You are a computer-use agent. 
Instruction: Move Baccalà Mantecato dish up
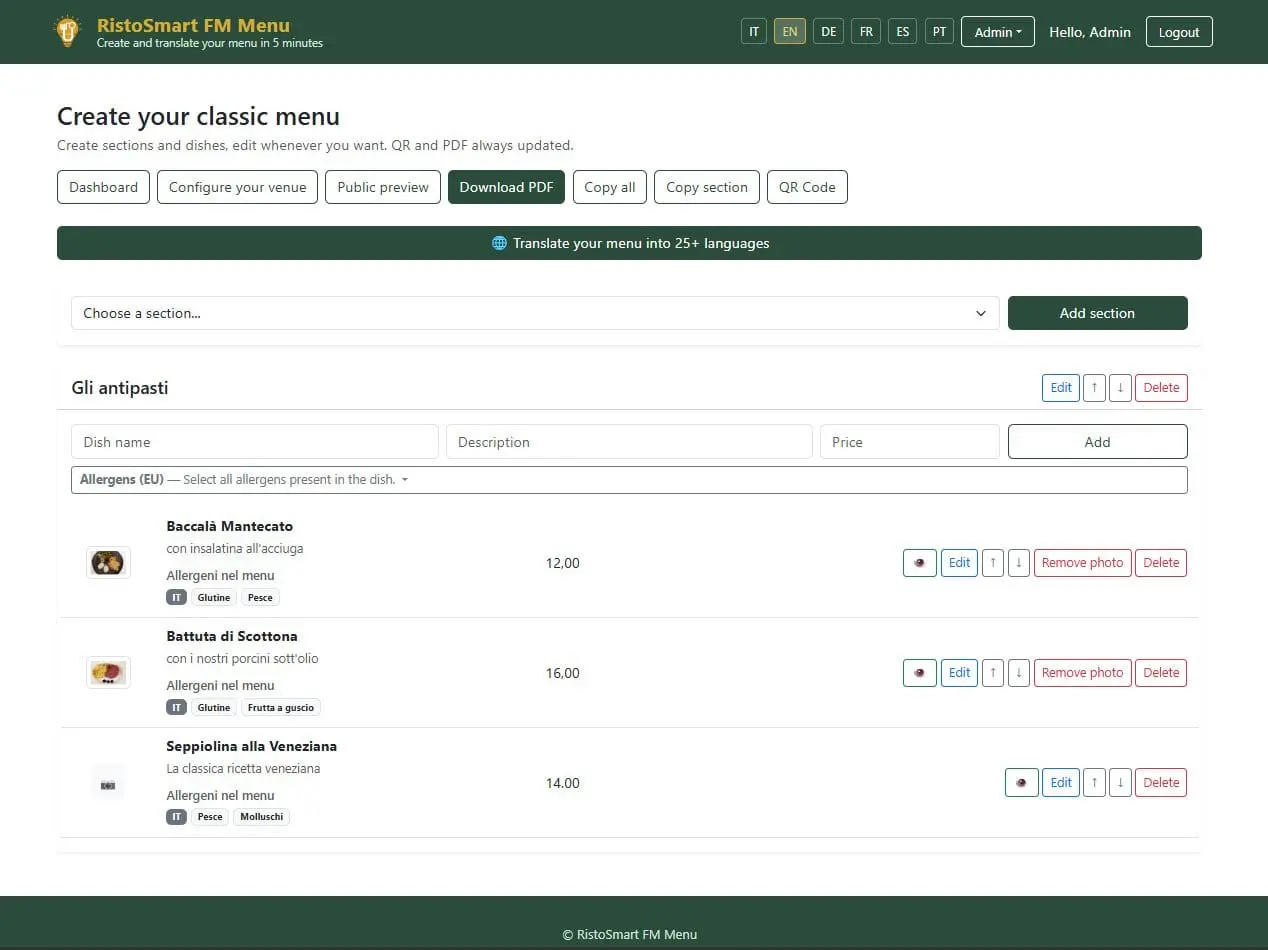(x=992, y=563)
